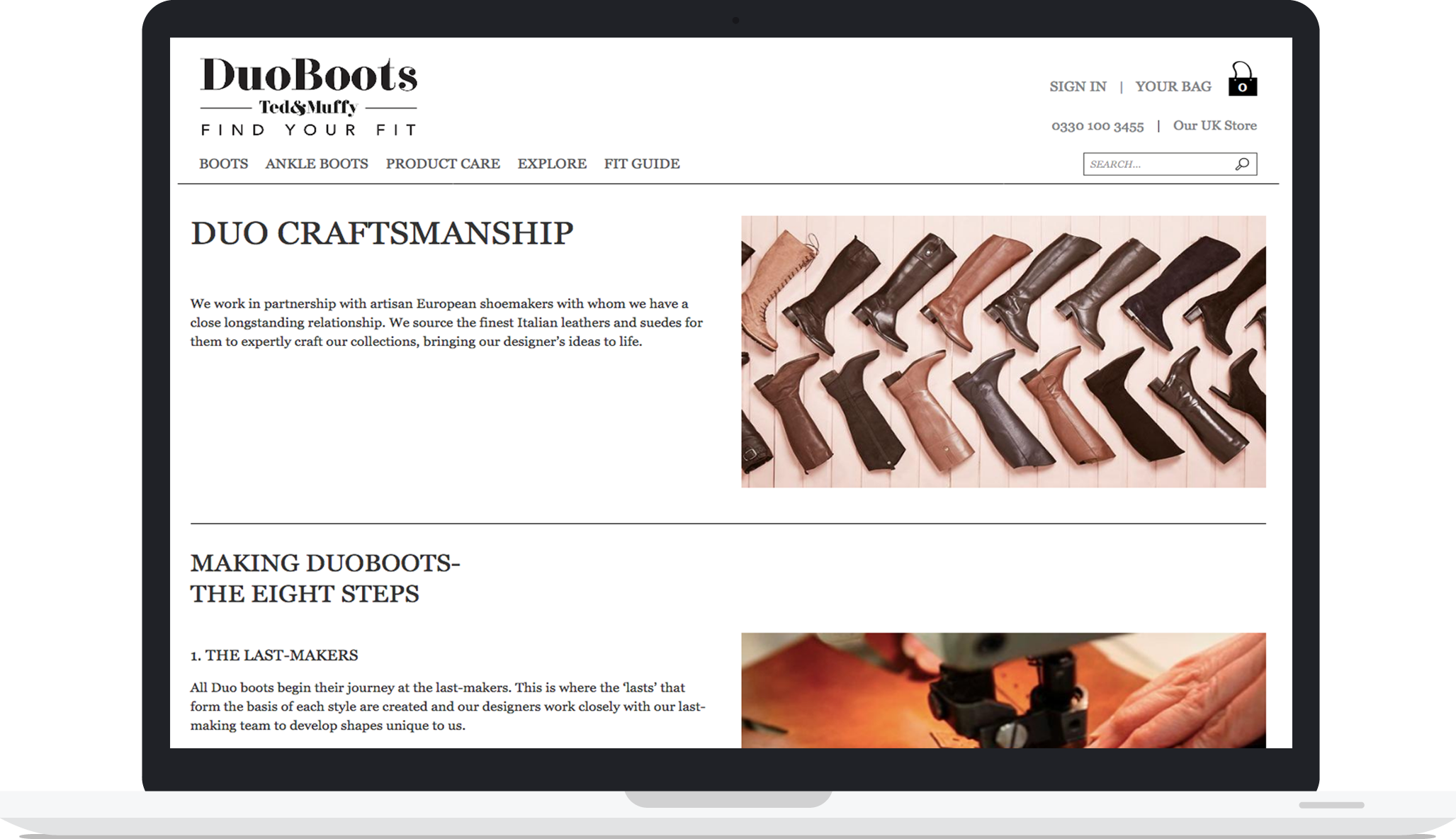Click the Making DuoBoots eight steps heading
Viewport: 1456px width, 839px height.
325,578
